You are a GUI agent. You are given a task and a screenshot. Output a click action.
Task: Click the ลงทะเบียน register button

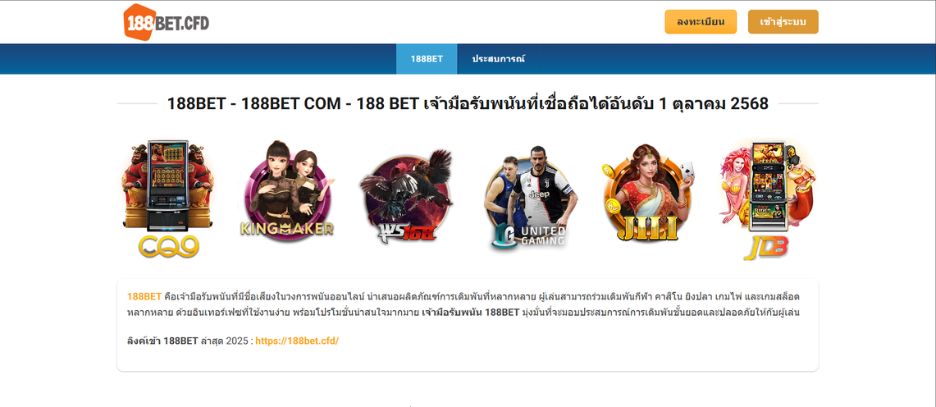pos(701,22)
